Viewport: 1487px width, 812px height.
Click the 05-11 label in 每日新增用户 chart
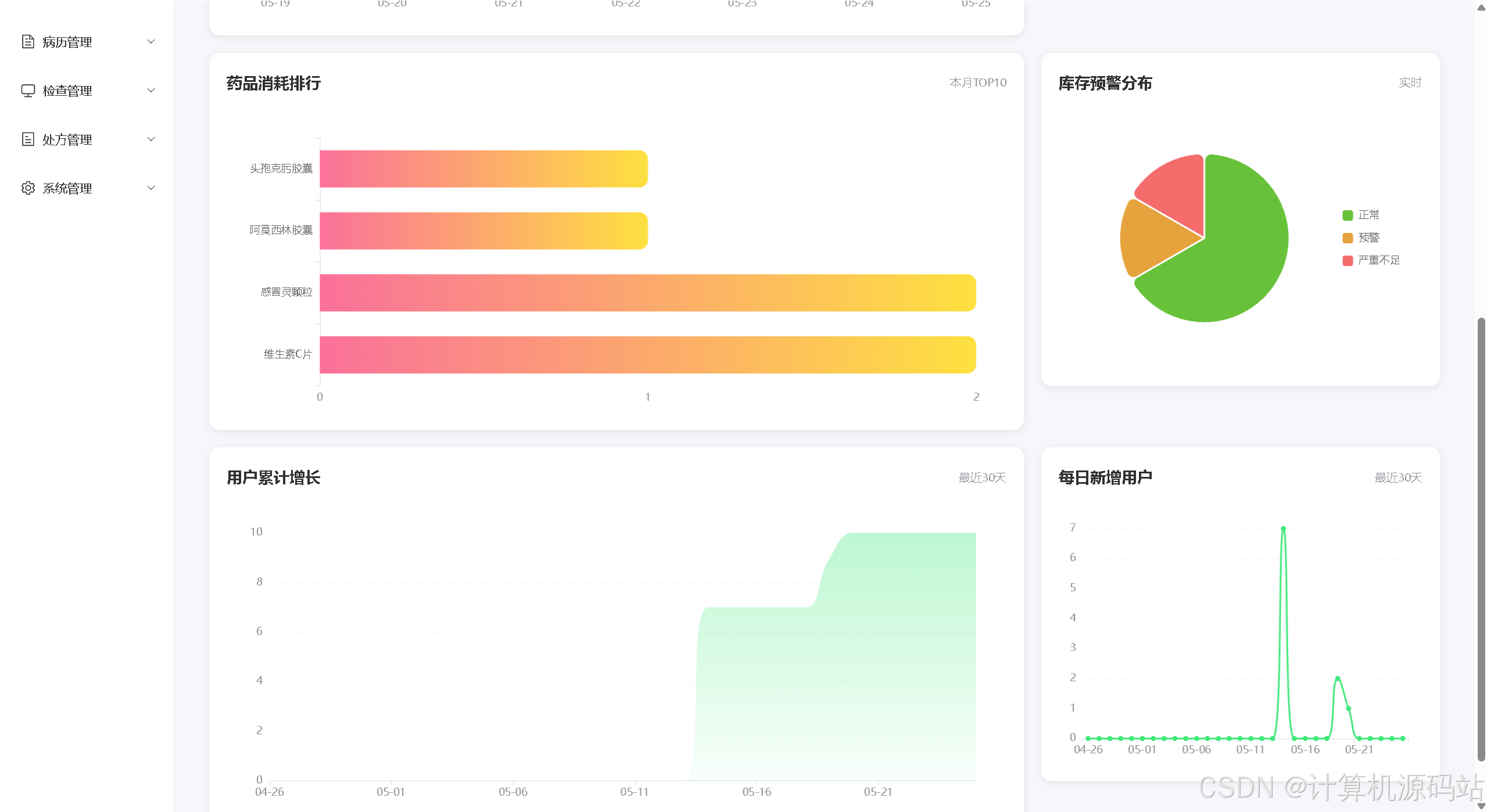1250,749
